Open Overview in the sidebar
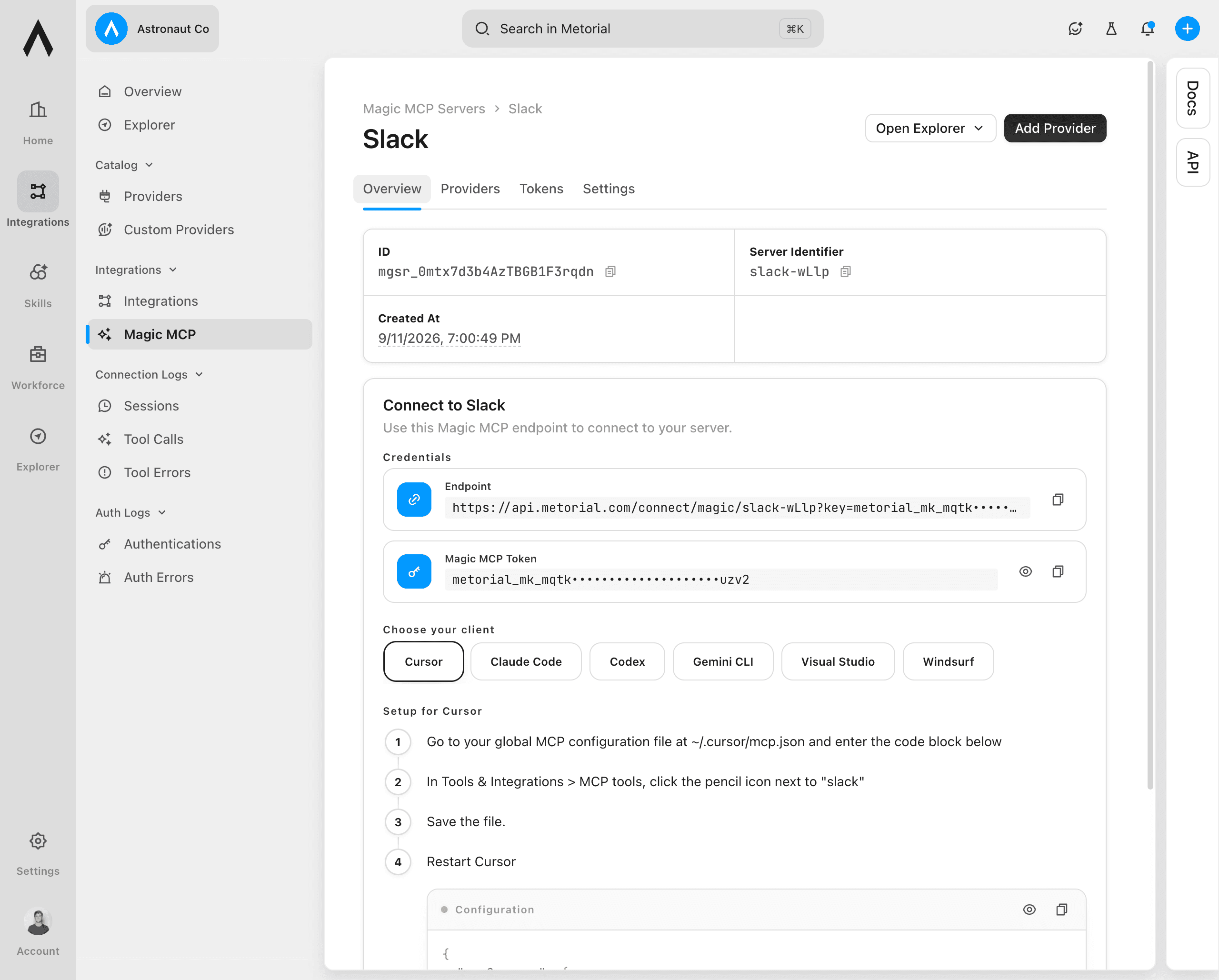1219x980 pixels. click(x=200, y=91)
